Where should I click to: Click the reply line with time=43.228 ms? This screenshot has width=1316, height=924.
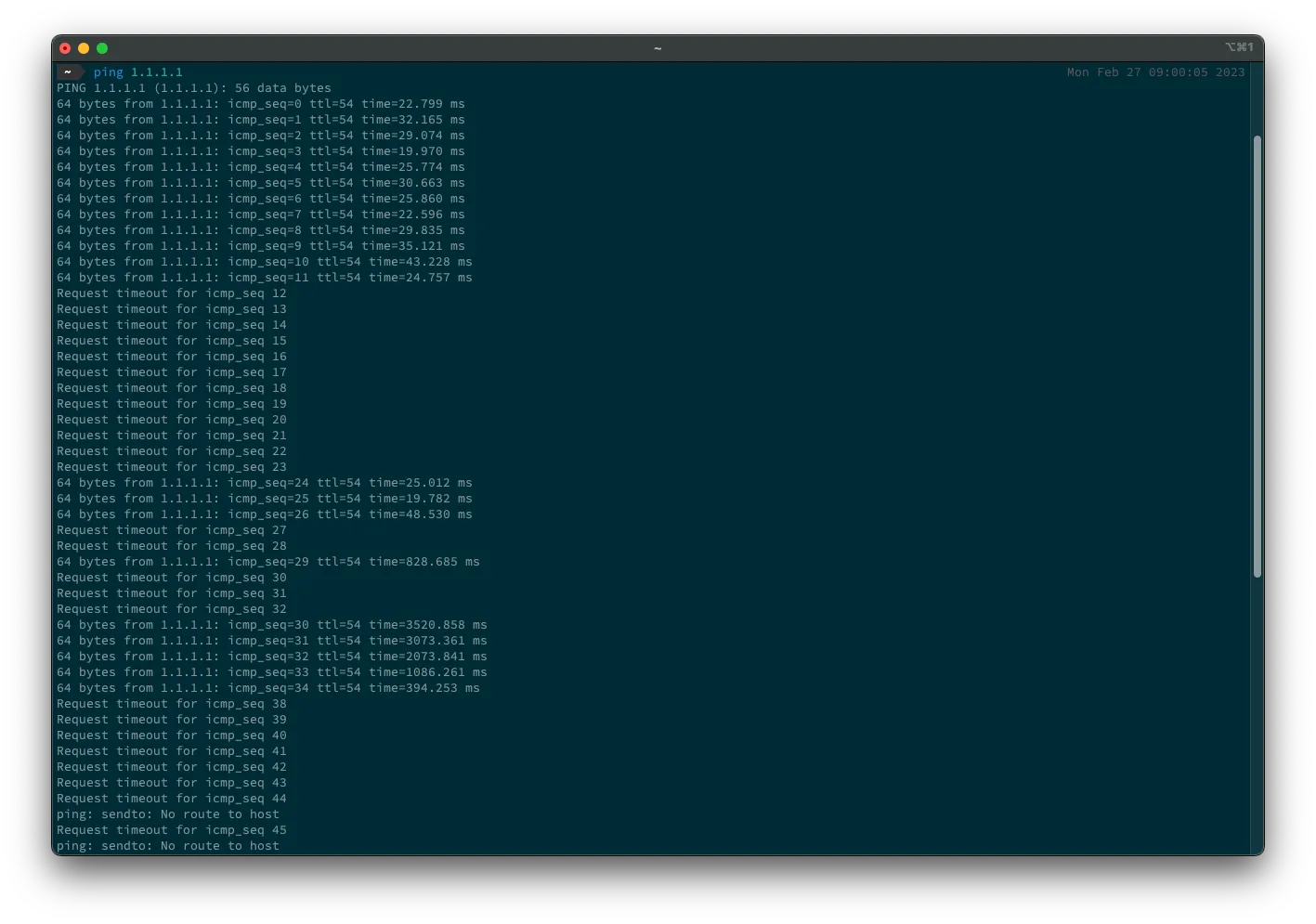pyautogui.click(x=264, y=262)
